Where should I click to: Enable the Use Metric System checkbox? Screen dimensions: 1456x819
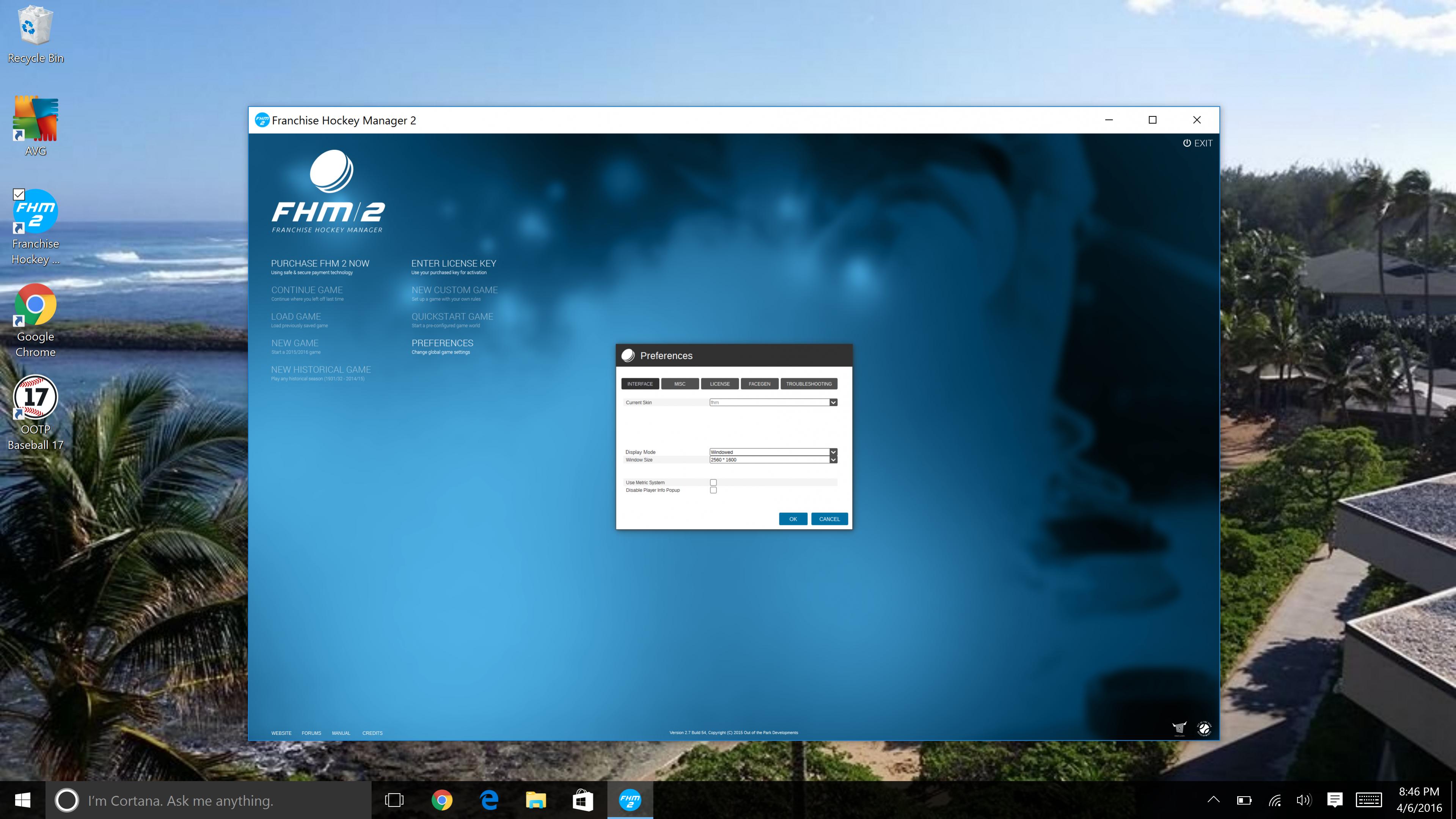(713, 482)
